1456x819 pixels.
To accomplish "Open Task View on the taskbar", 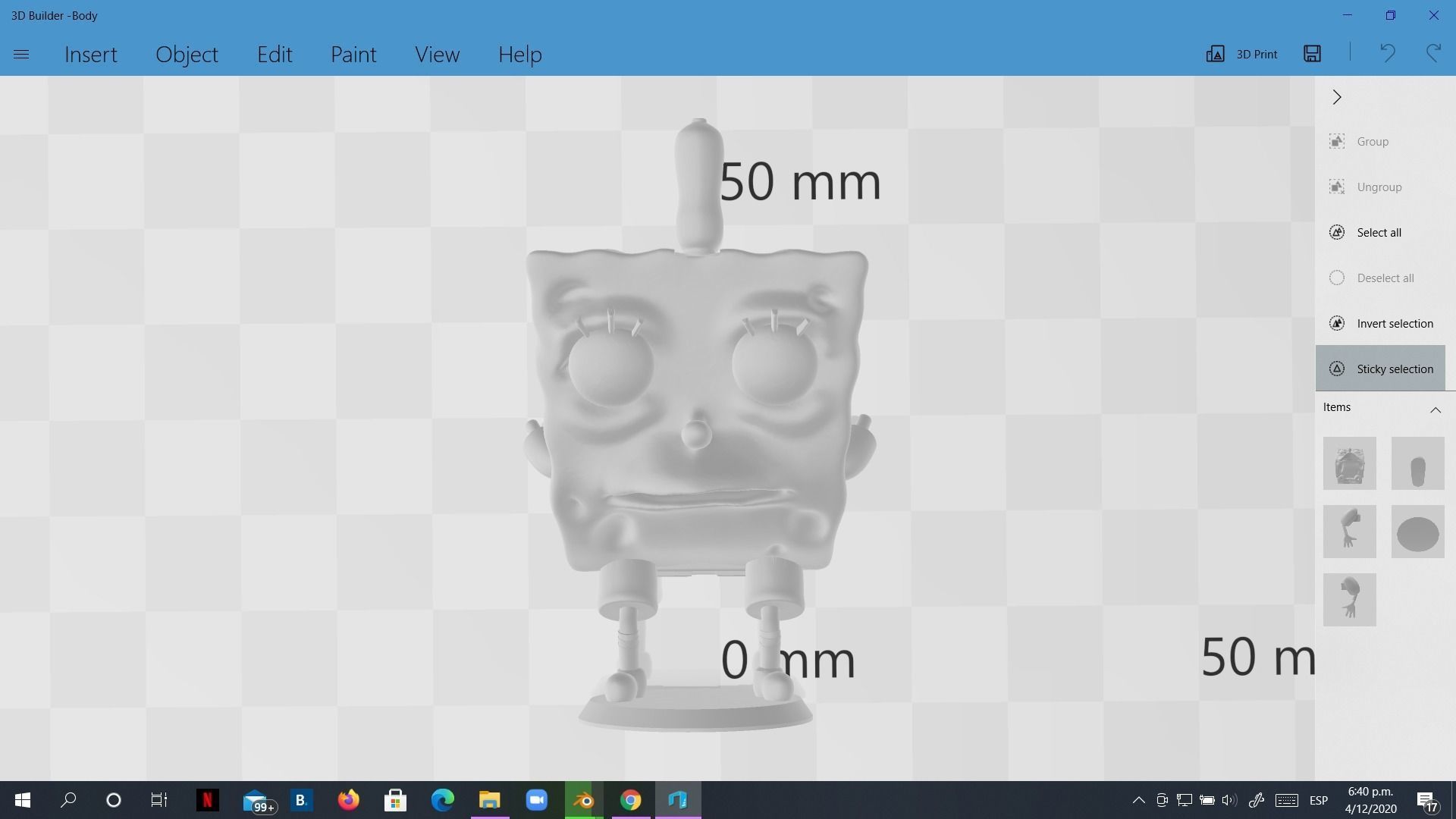I will click(158, 800).
